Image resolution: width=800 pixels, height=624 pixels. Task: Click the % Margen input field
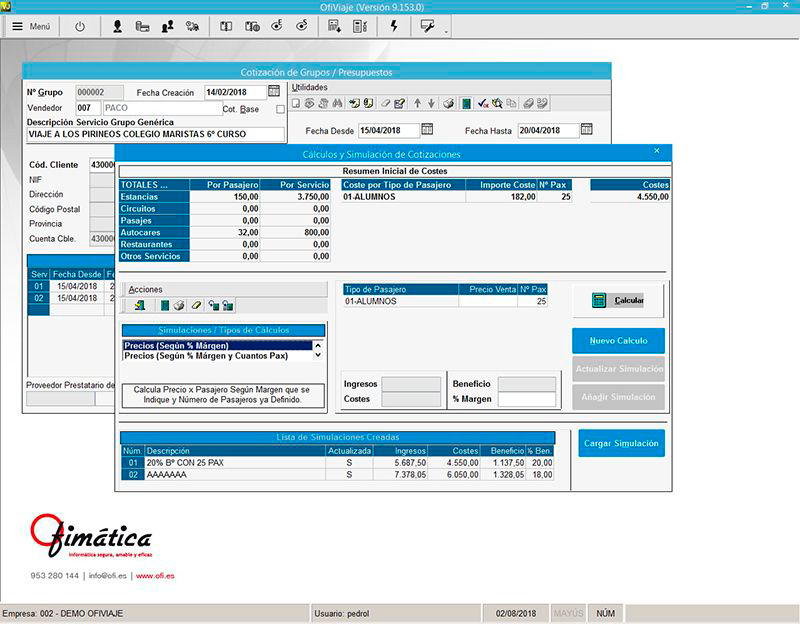pos(526,400)
